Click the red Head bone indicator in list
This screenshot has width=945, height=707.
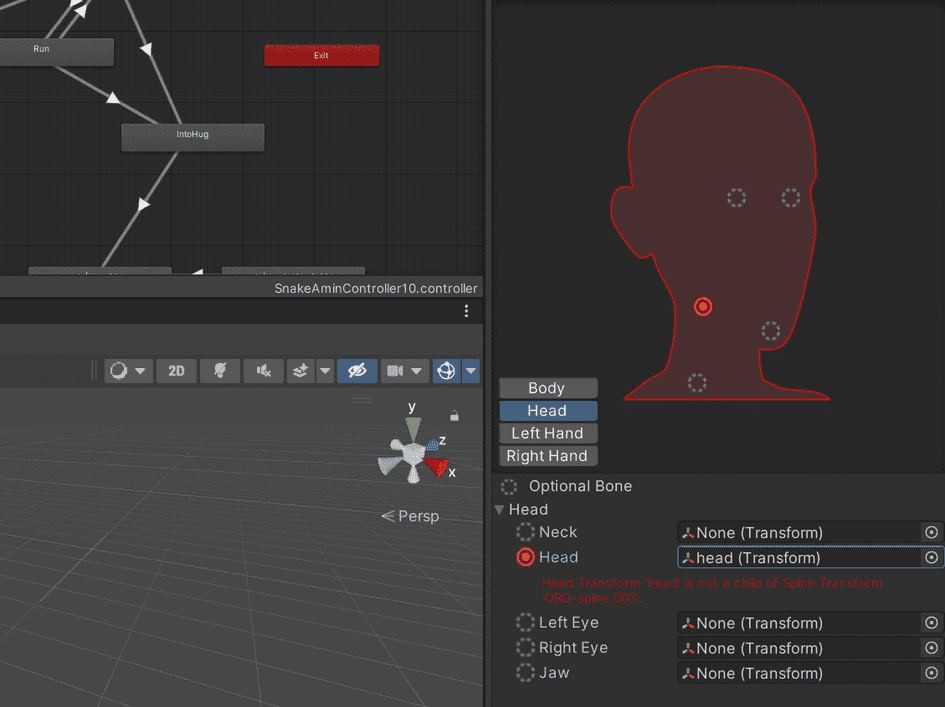tap(526, 557)
